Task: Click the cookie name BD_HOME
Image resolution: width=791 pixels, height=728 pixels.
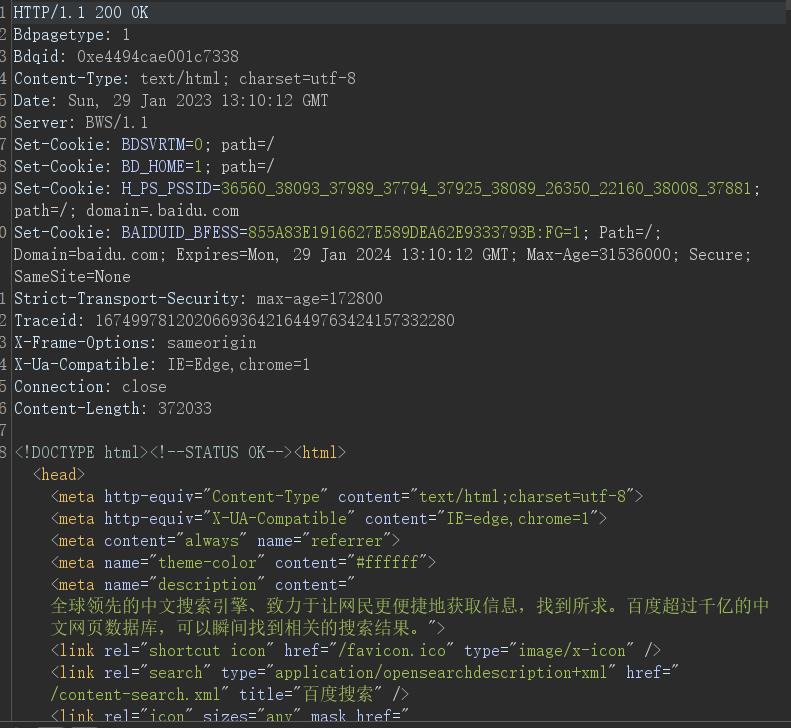Action: pyautogui.click(x=153, y=166)
